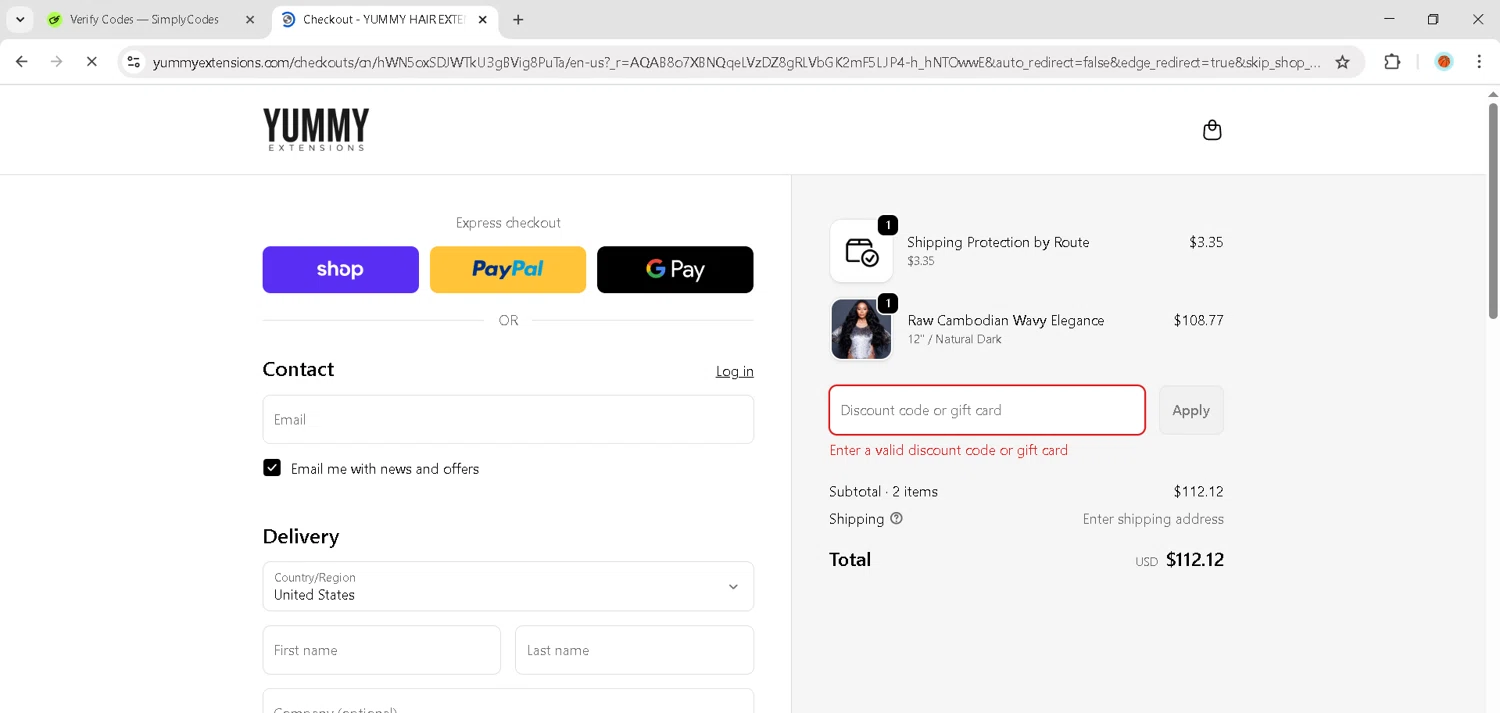Click the browser back arrow
Screen dimensions: 1500x713
coord(22,62)
